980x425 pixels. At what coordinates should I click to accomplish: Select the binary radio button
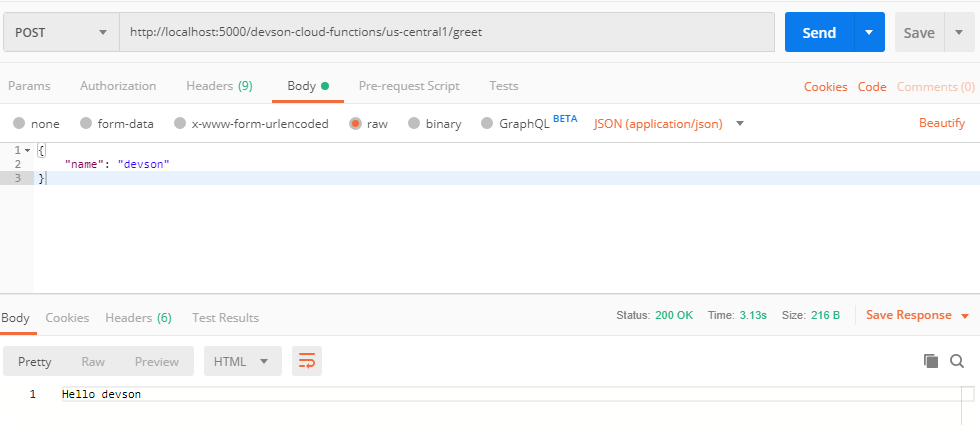coord(414,124)
